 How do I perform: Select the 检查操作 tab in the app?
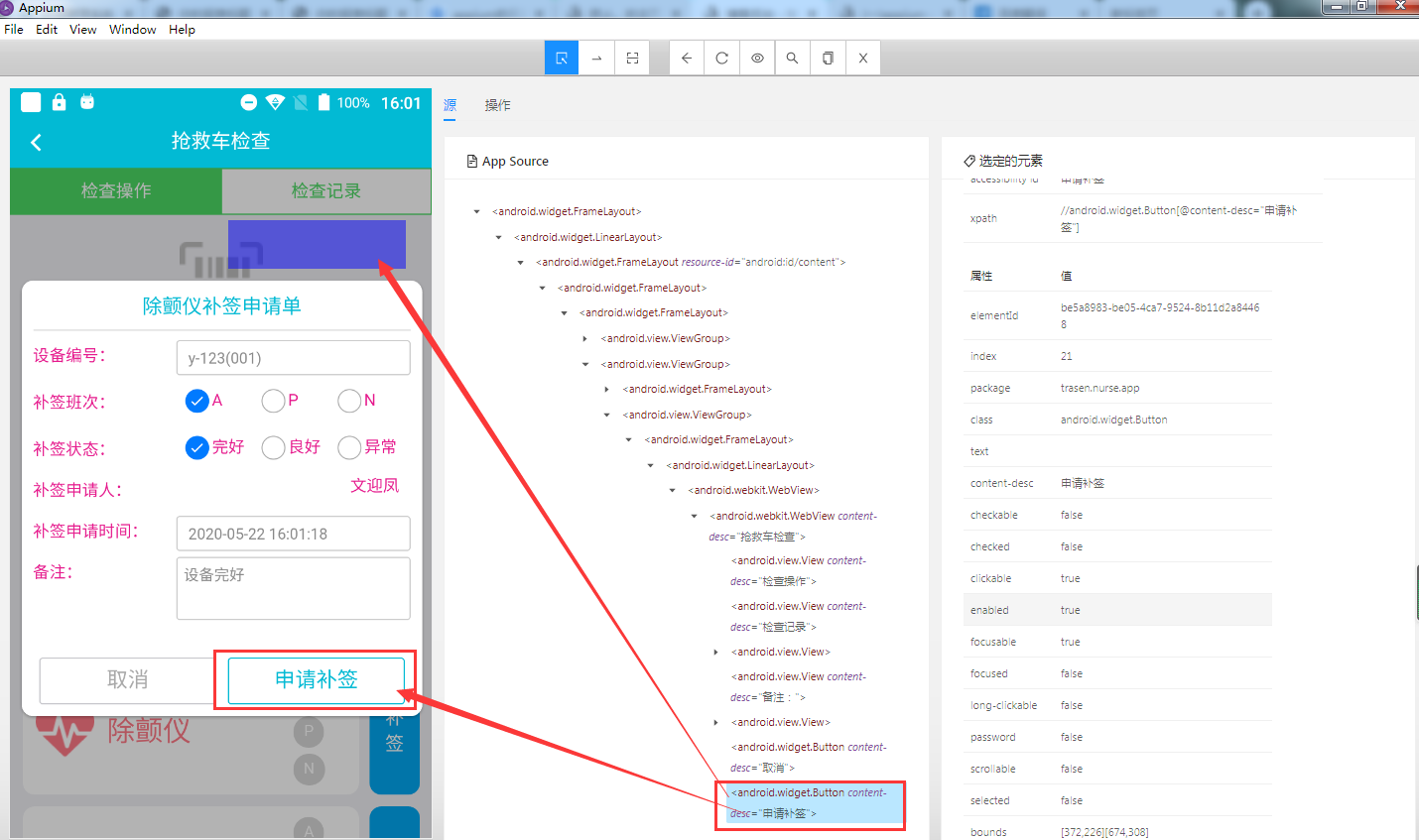116,191
